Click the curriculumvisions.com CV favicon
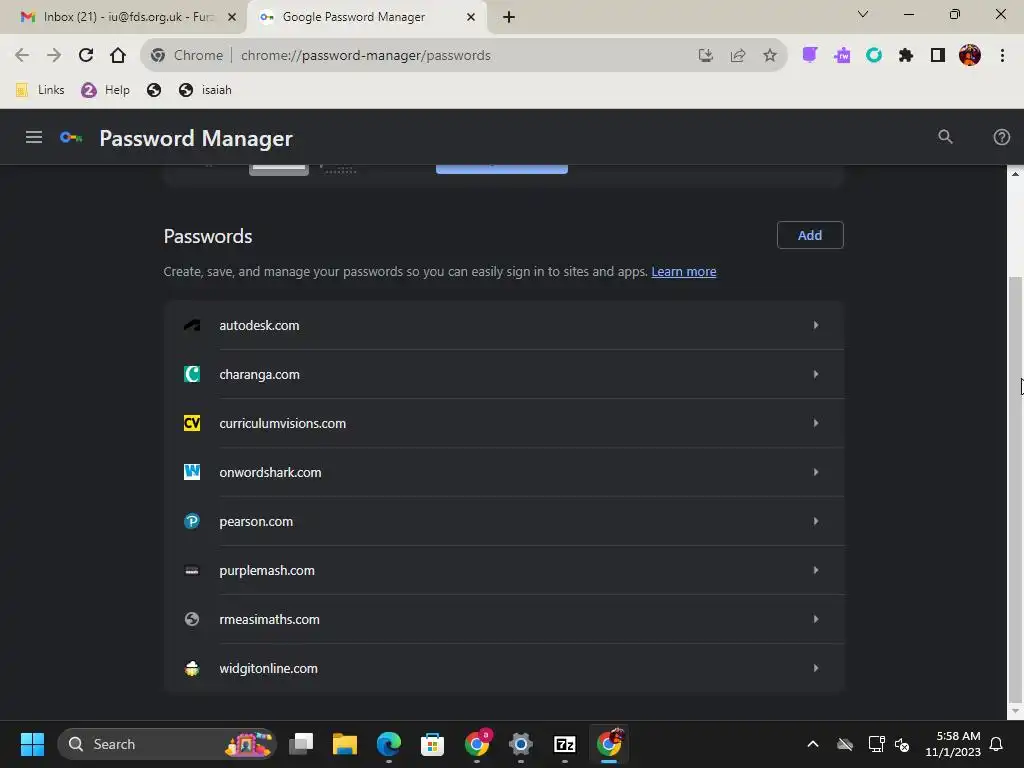 click(192, 423)
